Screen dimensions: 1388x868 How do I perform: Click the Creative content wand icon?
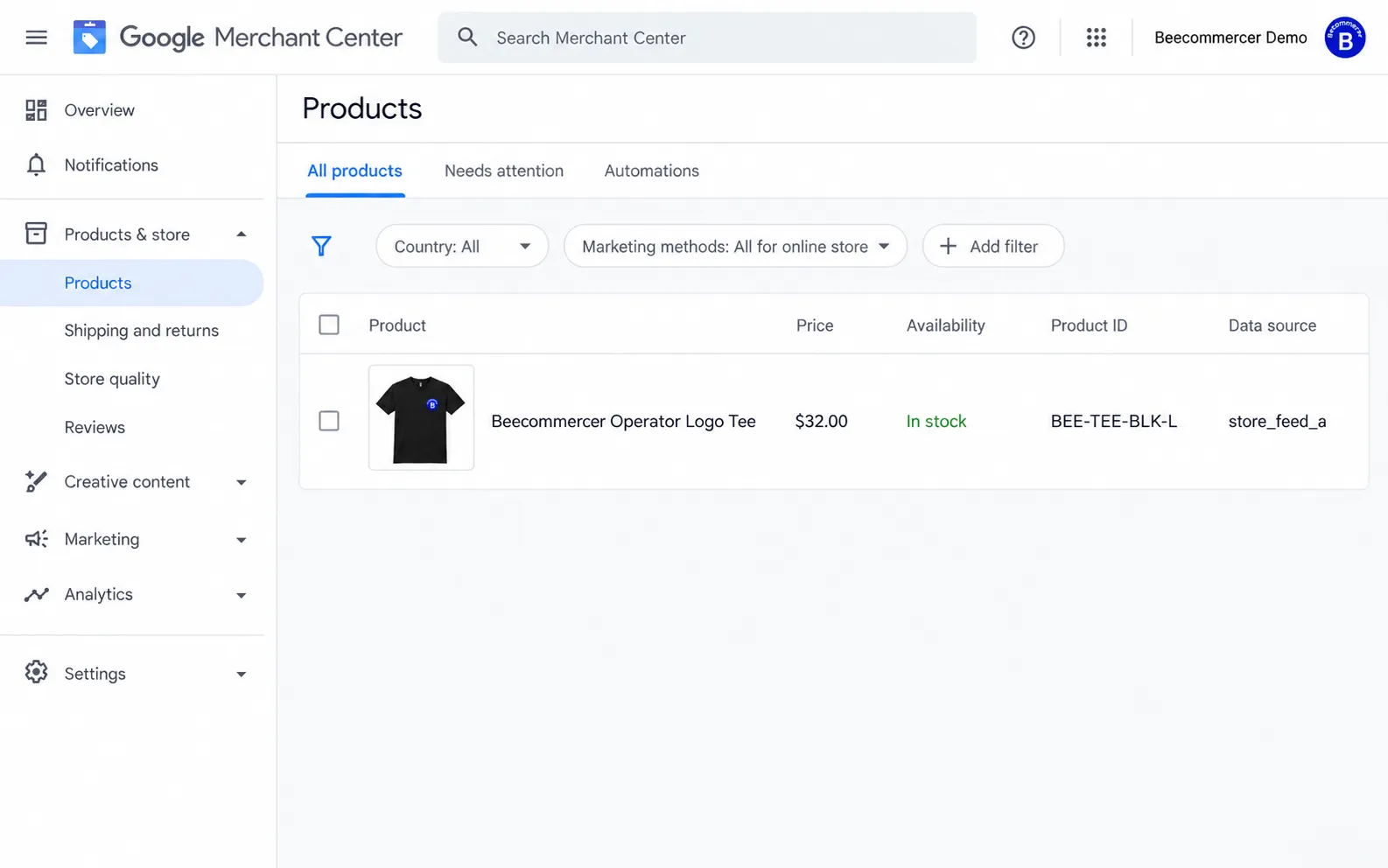[36, 481]
